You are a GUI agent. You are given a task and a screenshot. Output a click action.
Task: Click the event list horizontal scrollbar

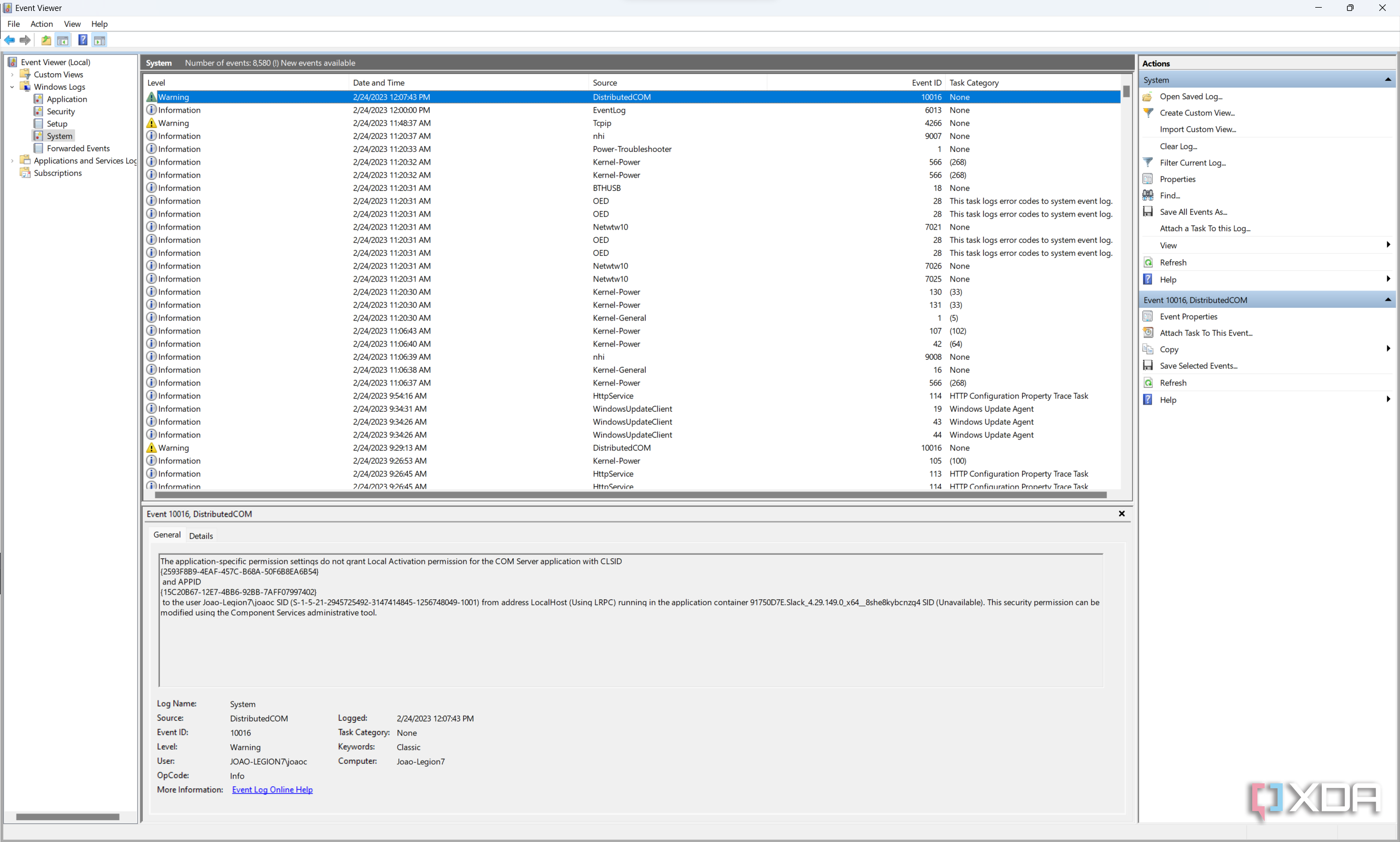point(630,495)
